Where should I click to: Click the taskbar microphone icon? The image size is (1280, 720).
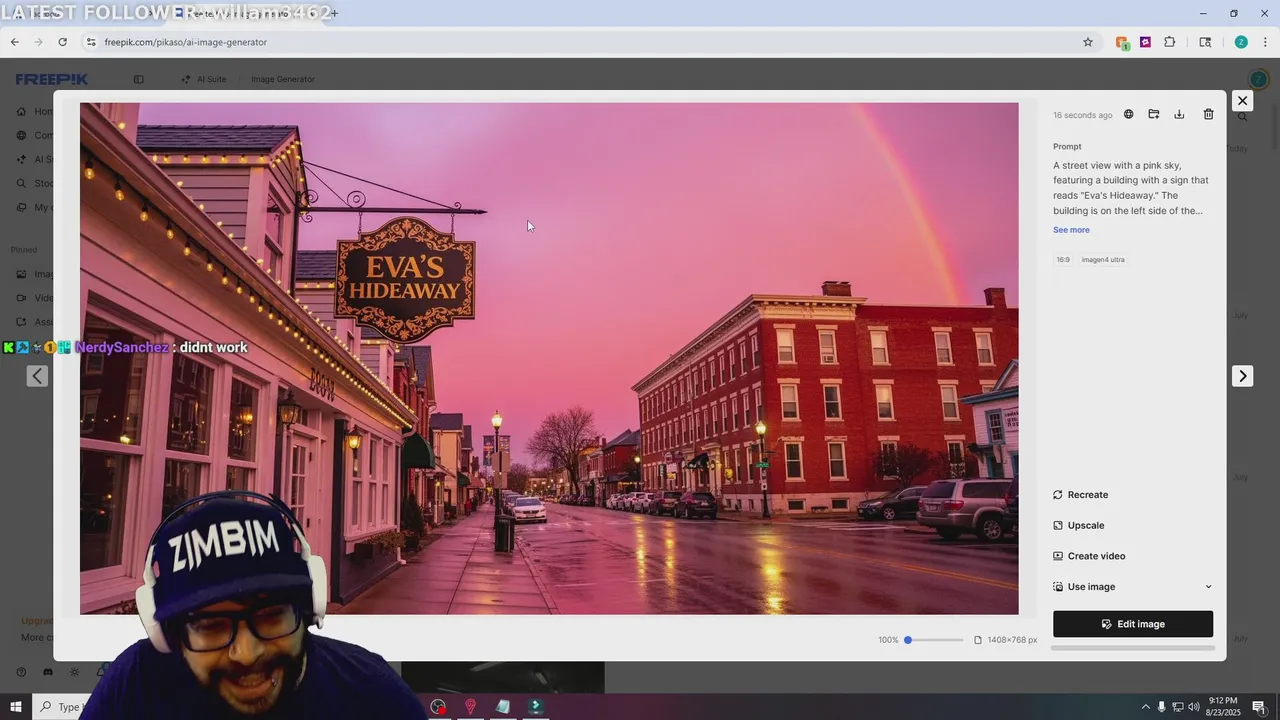coord(1161,707)
